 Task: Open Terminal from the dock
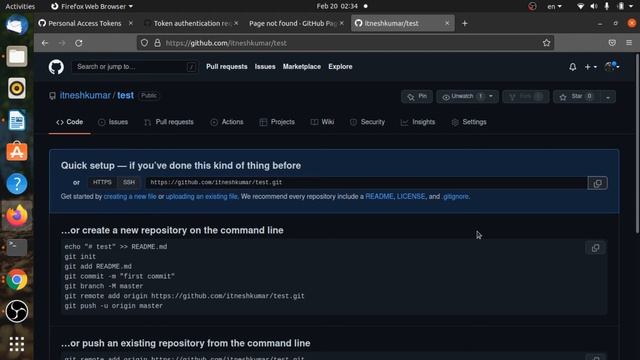17,247
